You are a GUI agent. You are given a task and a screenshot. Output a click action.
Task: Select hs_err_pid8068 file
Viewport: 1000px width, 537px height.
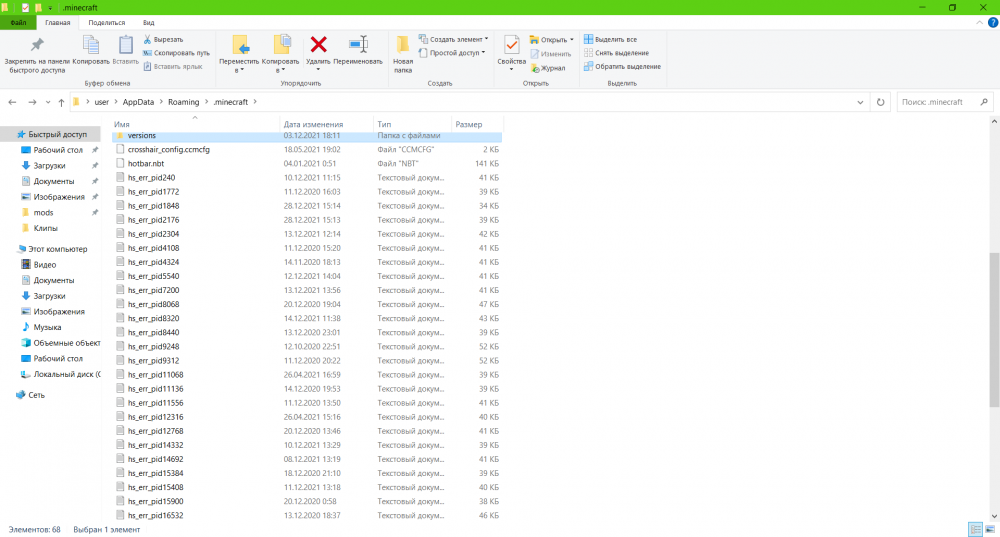coord(307,305)
